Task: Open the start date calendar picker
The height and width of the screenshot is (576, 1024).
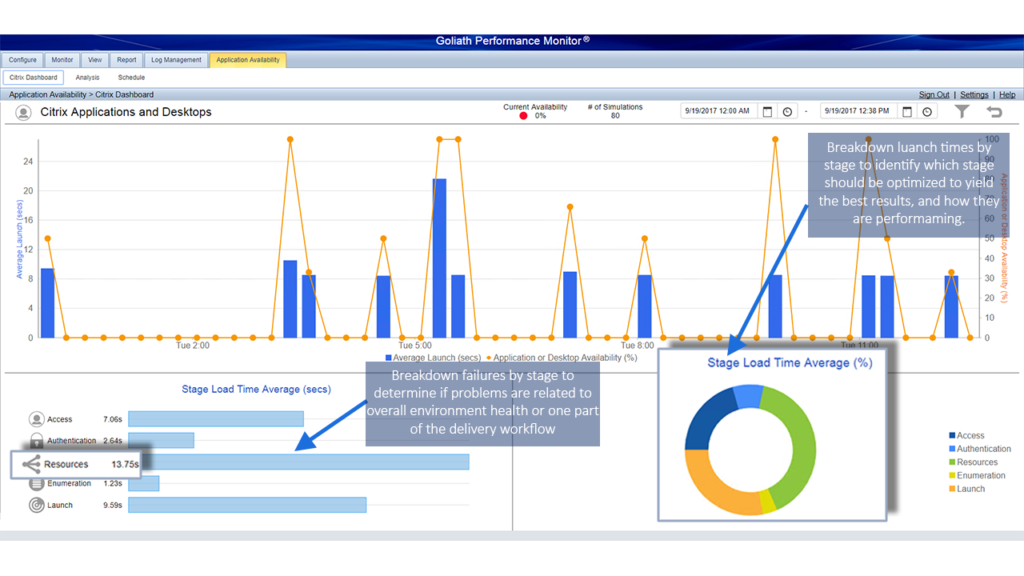Action: pos(767,112)
